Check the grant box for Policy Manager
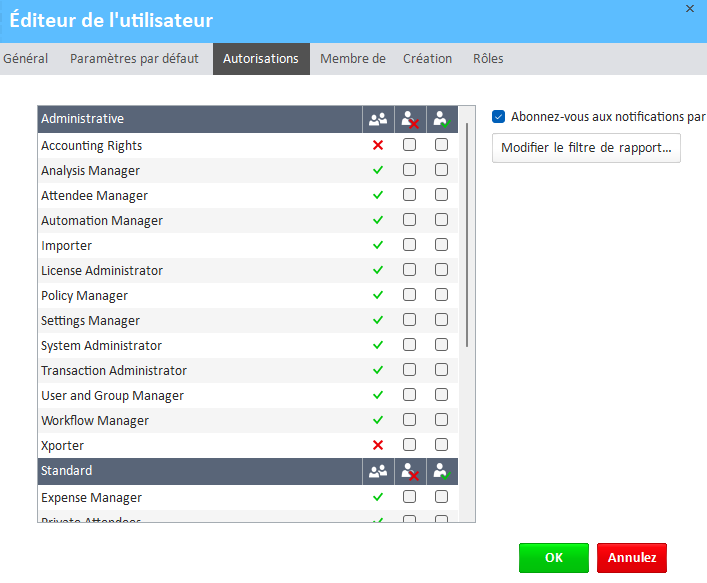Image resolution: width=707 pixels, height=583 pixels. click(x=441, y=295)
